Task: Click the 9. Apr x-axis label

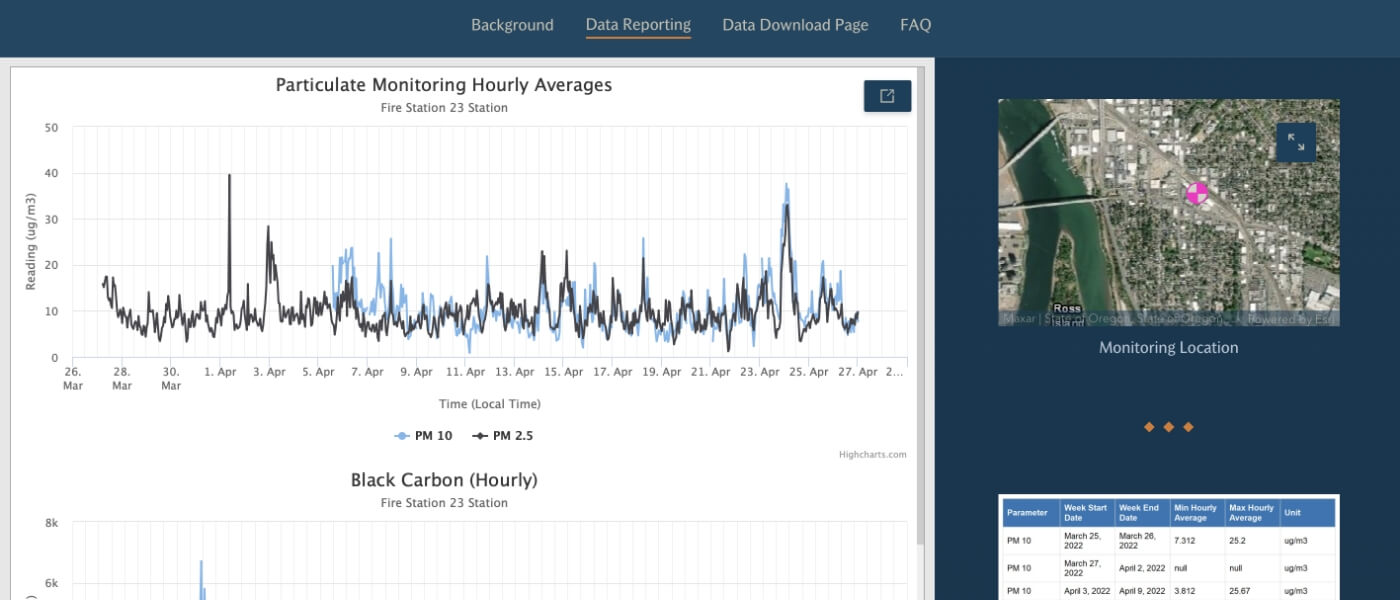Action: point(416,372)
